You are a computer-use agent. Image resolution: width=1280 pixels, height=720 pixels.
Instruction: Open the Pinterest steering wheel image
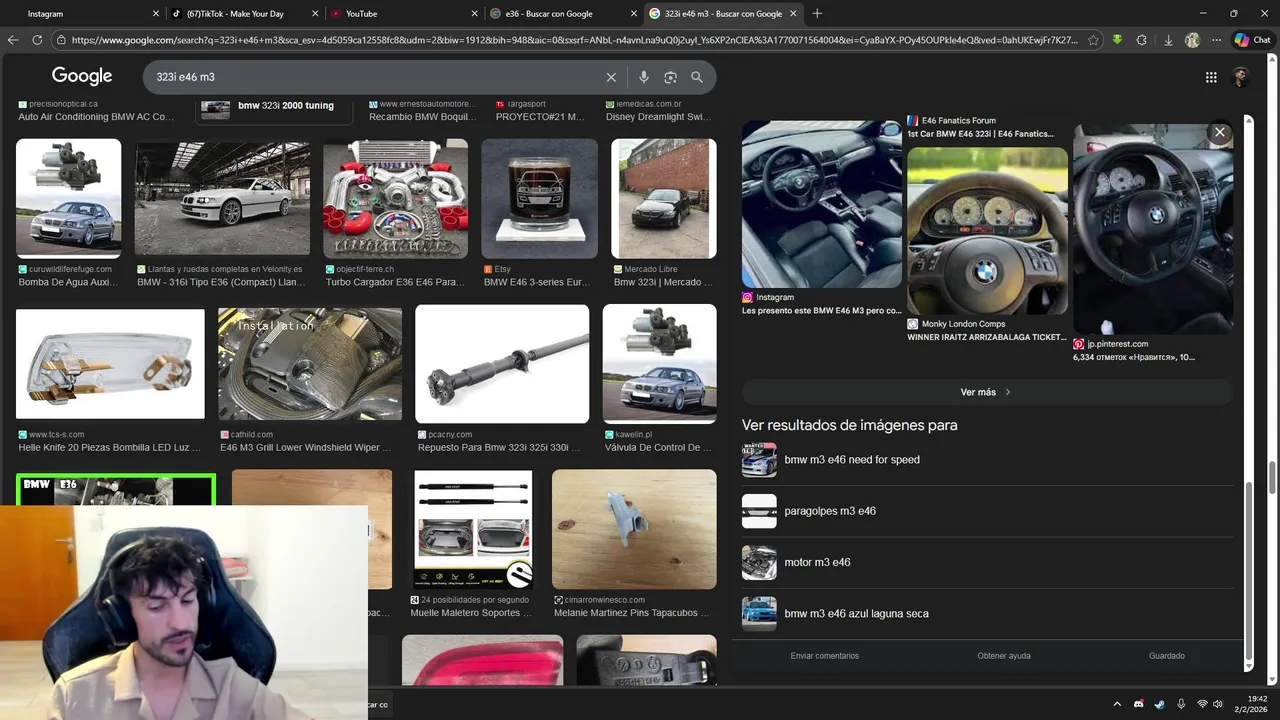[x=1153, y=229]
